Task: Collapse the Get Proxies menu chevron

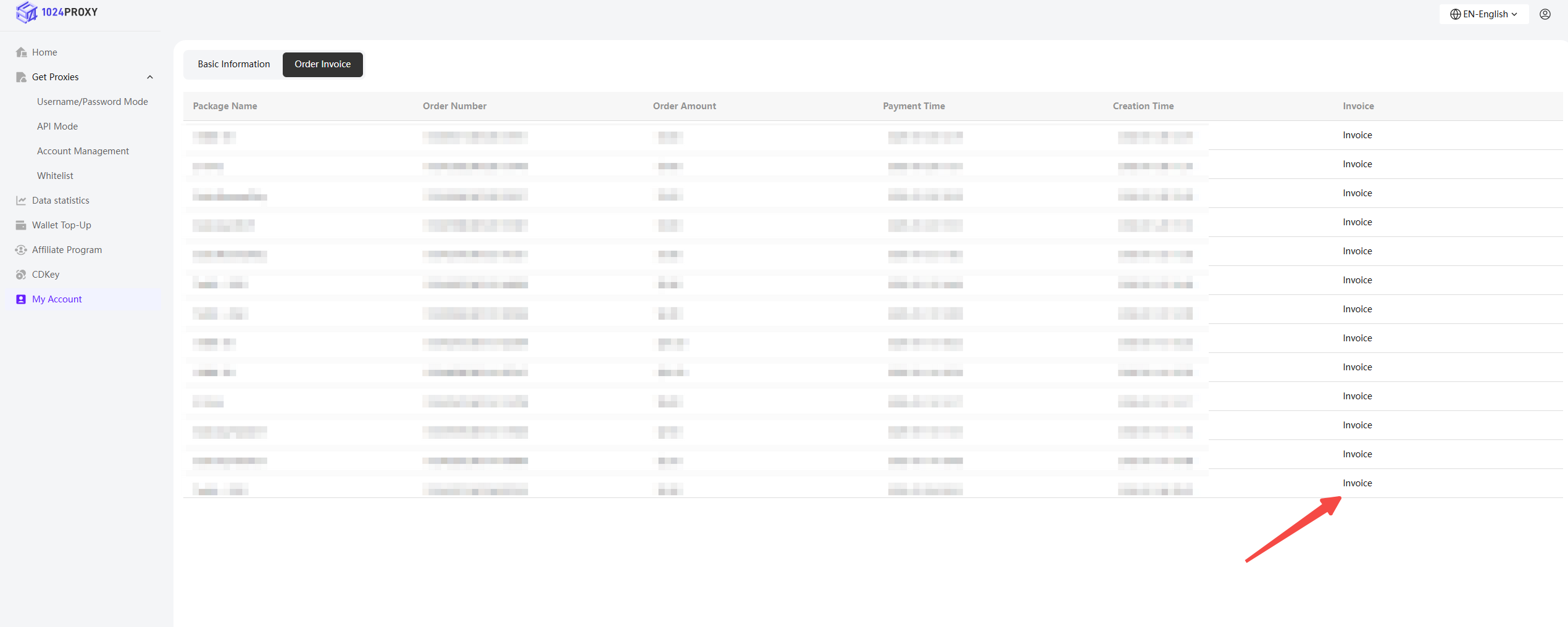Action: [149, 77]
